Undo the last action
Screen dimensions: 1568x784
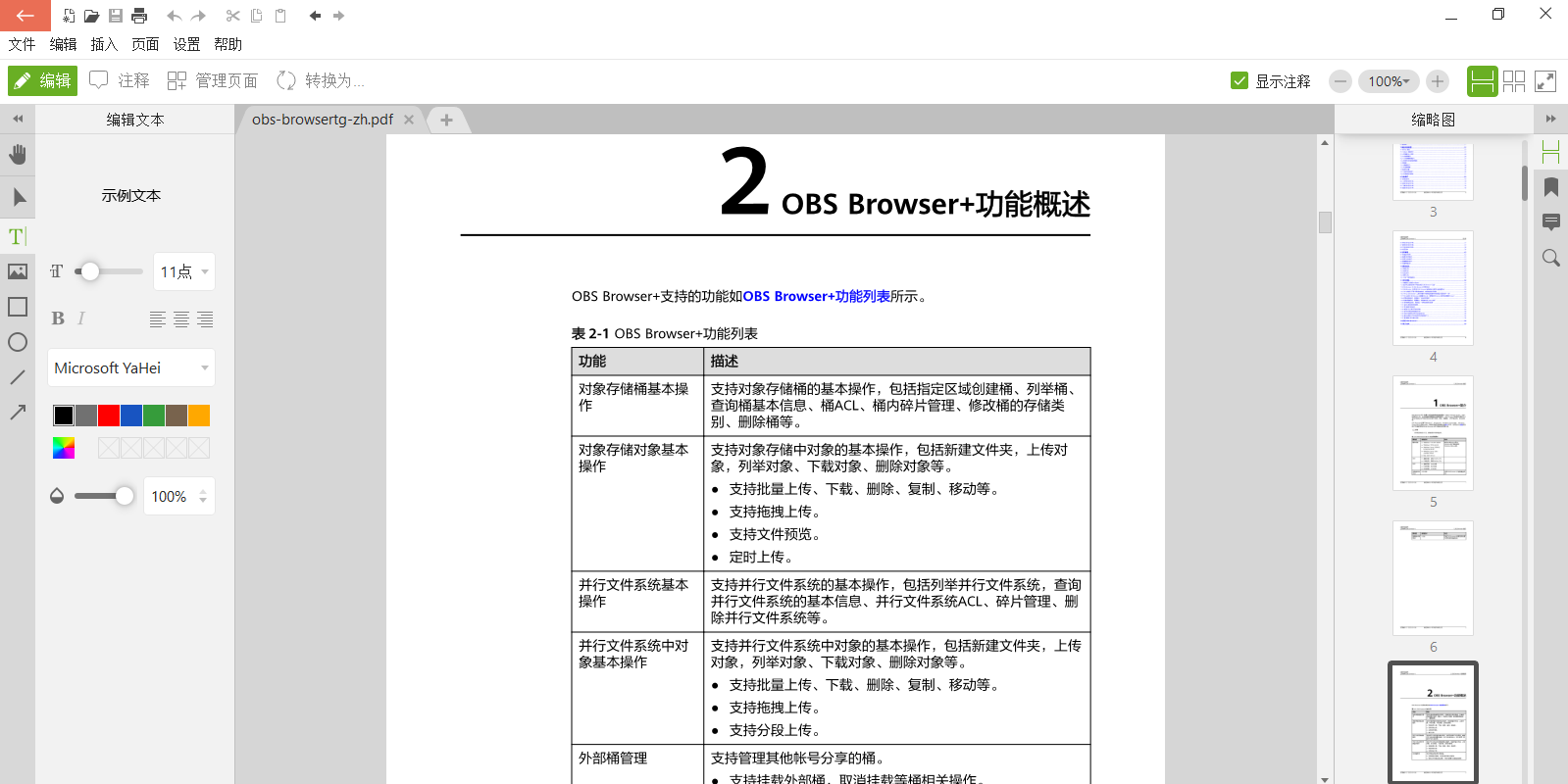click(174, 16)
